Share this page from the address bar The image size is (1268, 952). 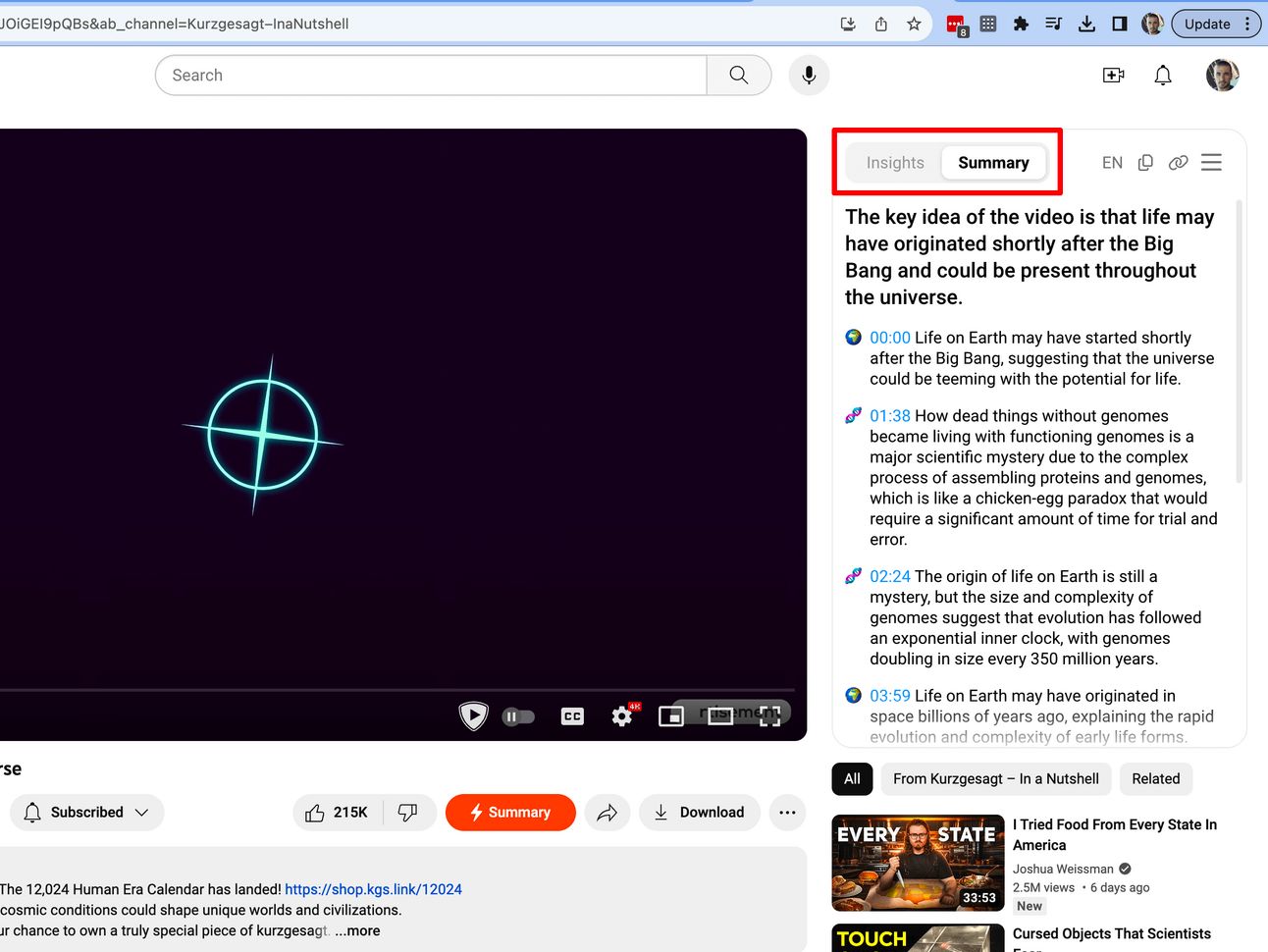click(881, 24)
